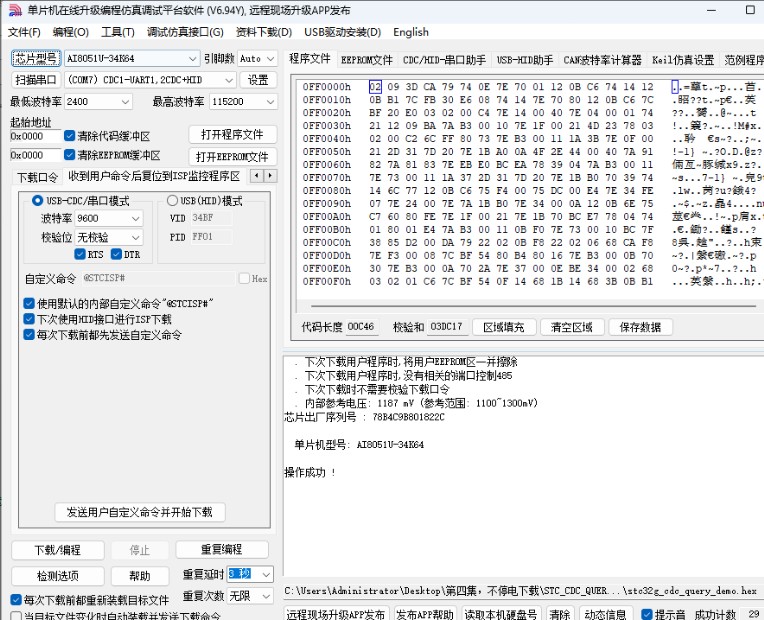Switch to the USB-HID助手 tab
The image size is (764, 620).
coord(525,60)
